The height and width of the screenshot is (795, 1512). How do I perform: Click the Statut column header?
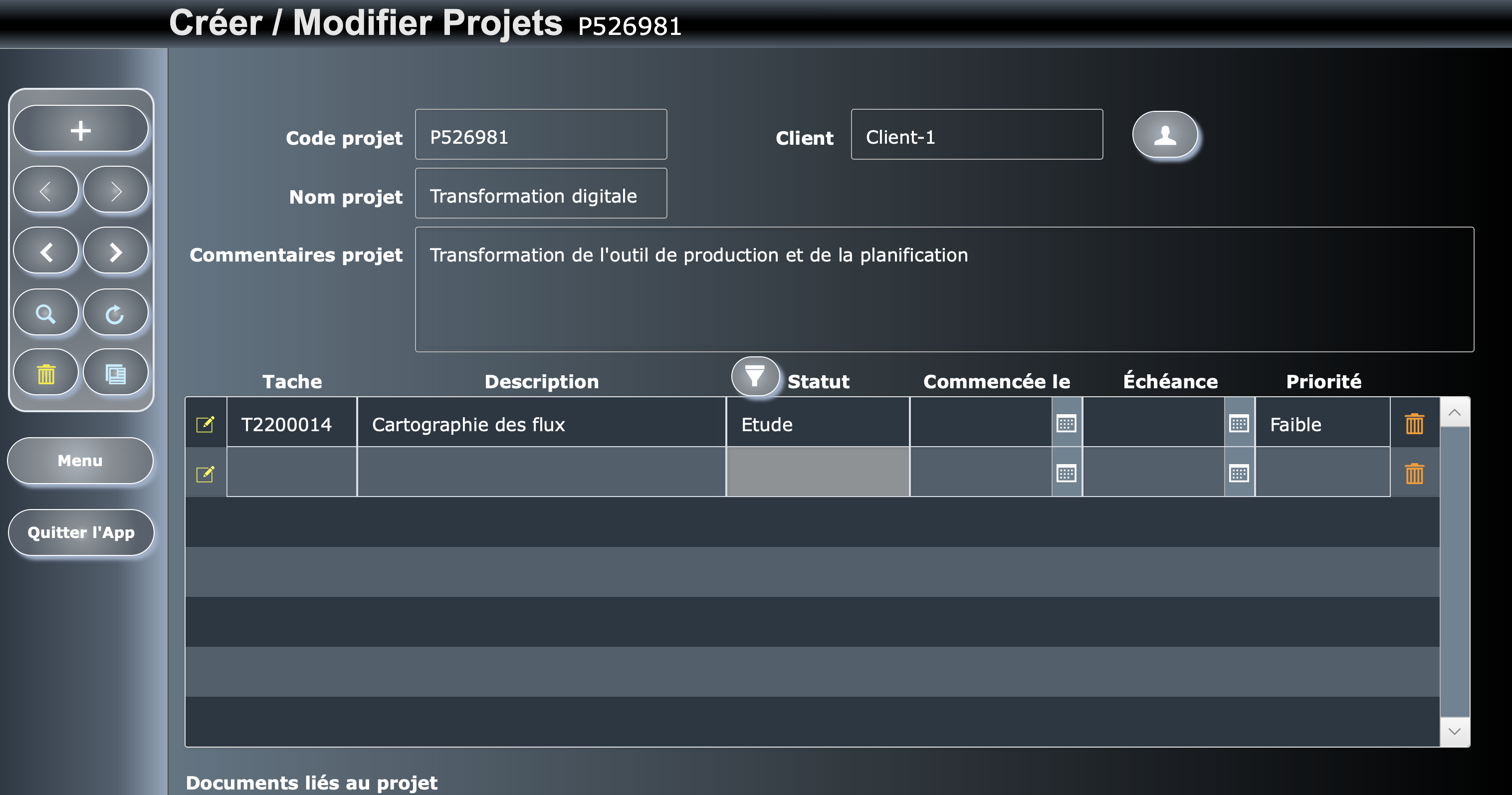coord(818,382)
